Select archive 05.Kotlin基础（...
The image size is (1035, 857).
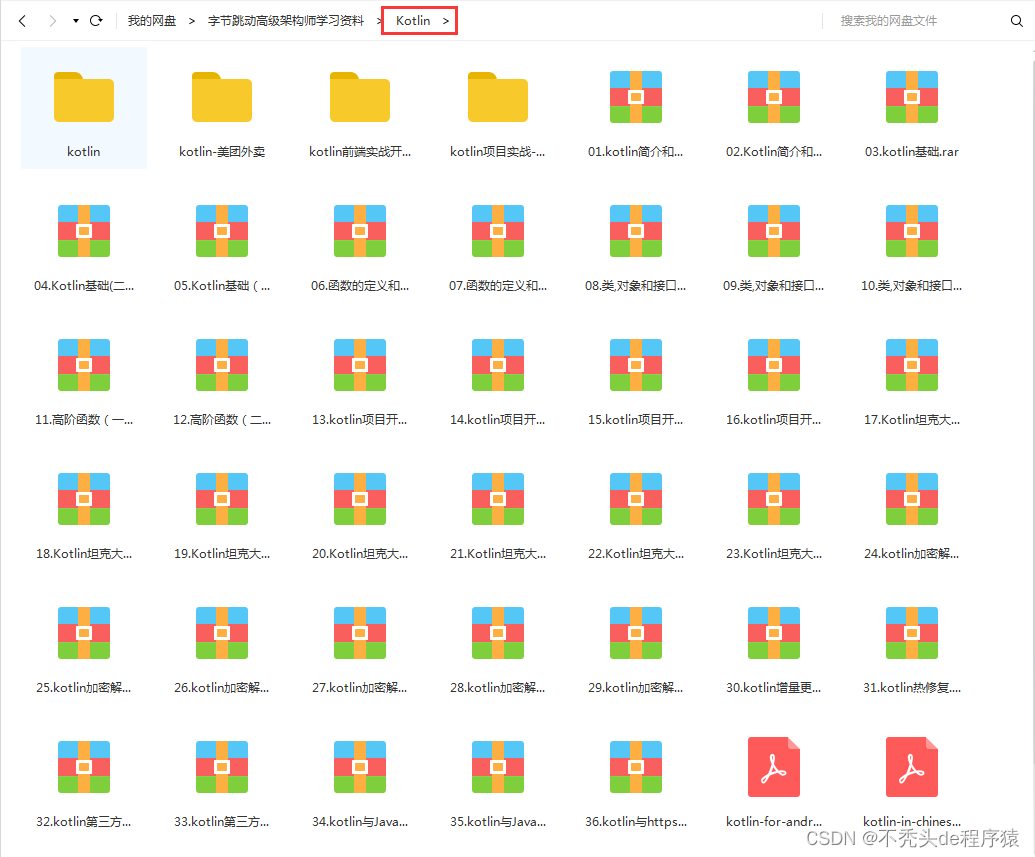(x=222, y=231)
